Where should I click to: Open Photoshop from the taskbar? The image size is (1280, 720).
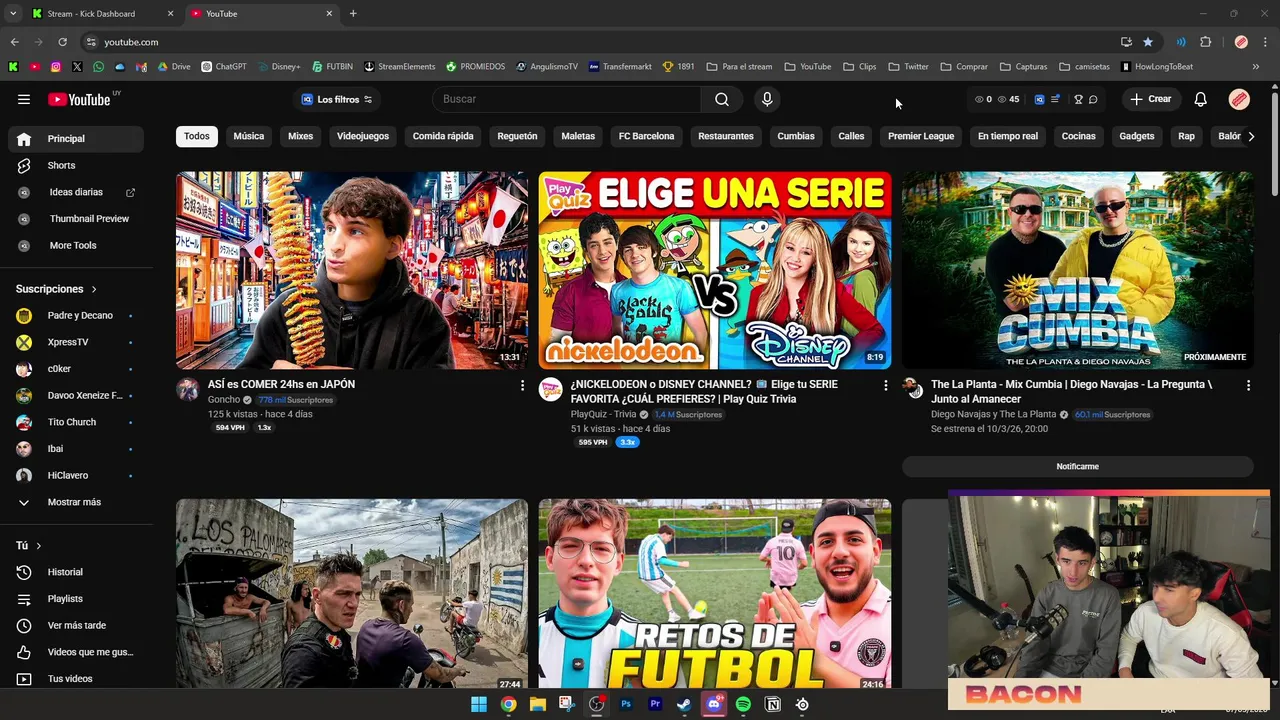pos(626,704)
